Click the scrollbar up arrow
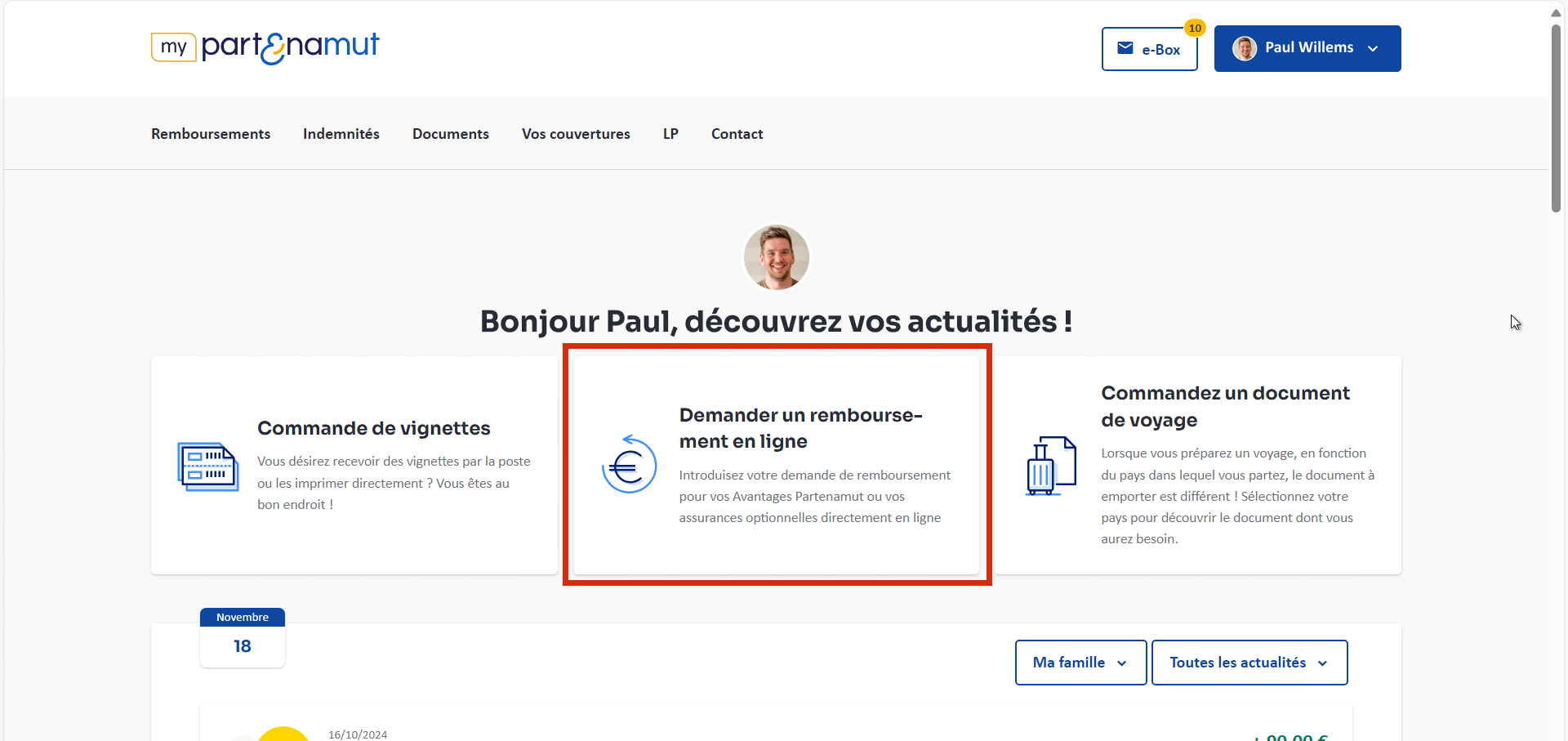 (1556, 12)
